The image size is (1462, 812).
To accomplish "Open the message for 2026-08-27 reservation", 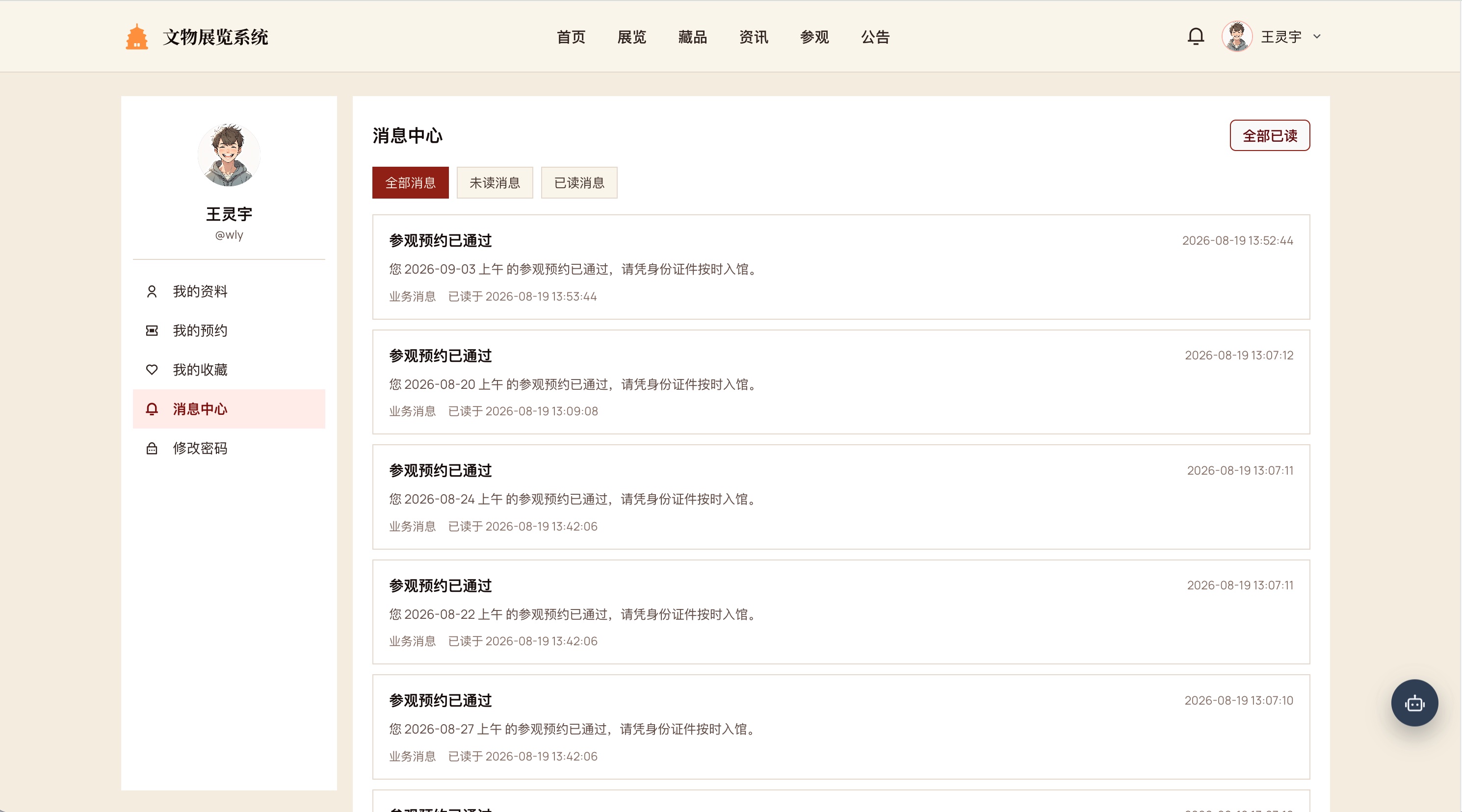I will pyautogui.click(x=841, y=727).
